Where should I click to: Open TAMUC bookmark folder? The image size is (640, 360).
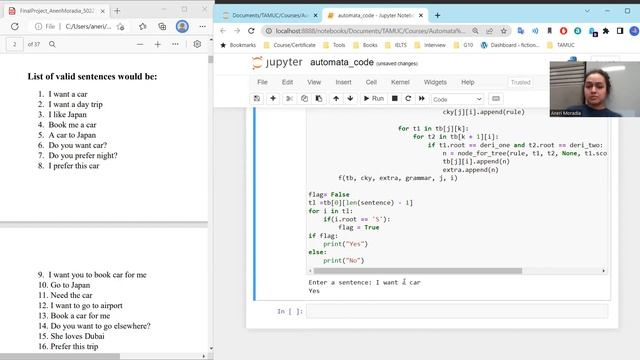[560, 45]
